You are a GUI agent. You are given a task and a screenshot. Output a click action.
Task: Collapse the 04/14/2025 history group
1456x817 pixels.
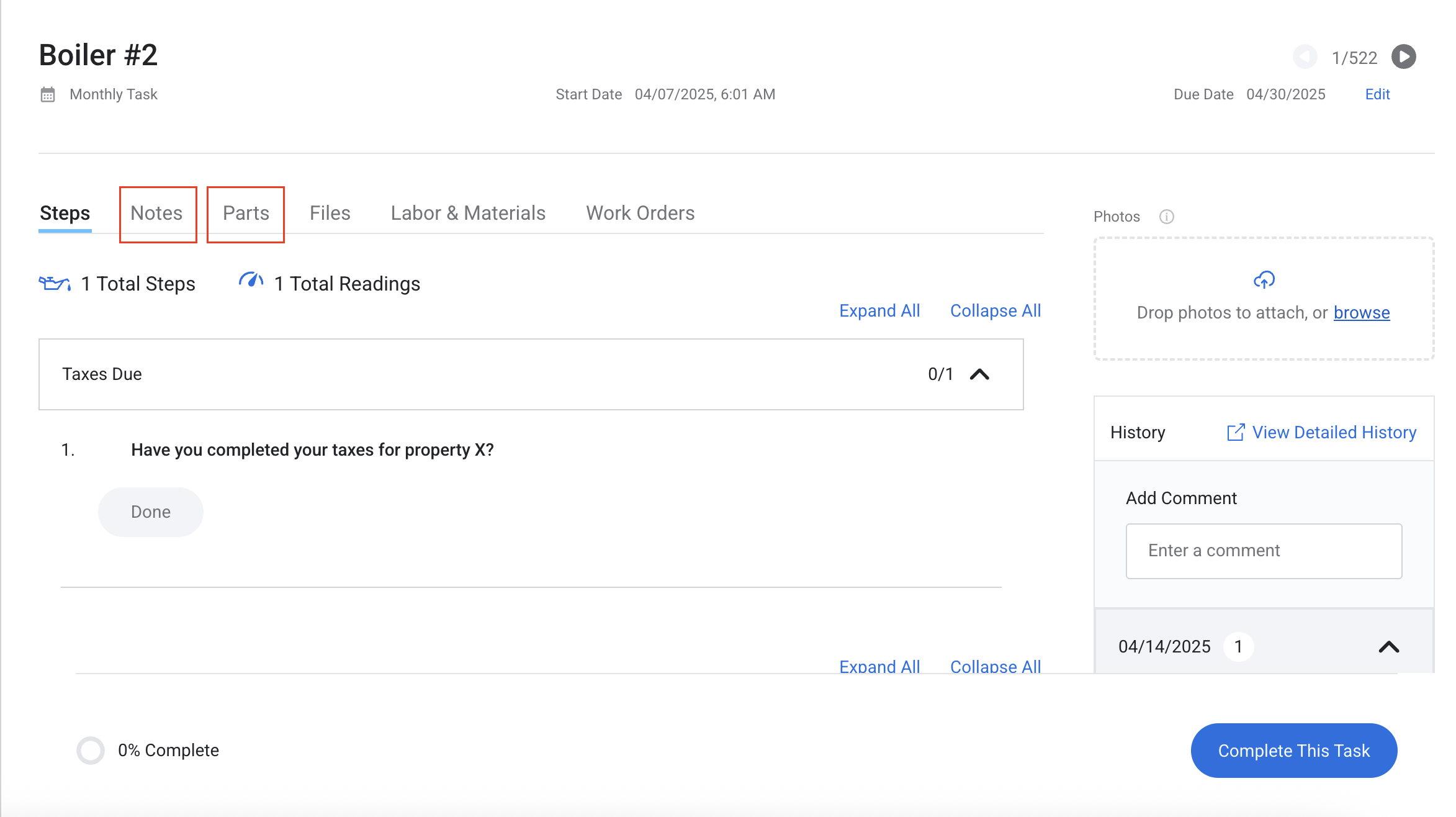coord(1389,647)
